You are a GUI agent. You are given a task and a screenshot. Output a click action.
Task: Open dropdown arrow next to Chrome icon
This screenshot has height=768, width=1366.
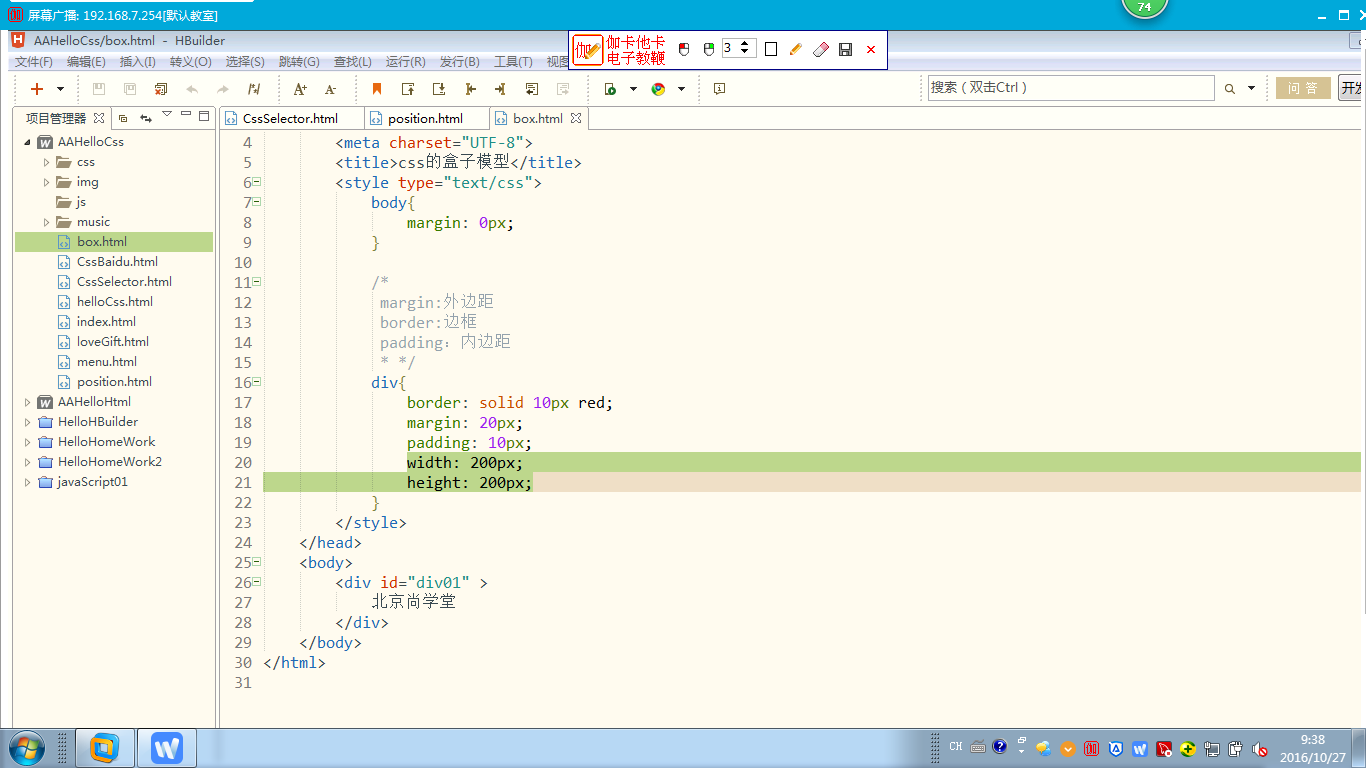click(x=681, y=89)
